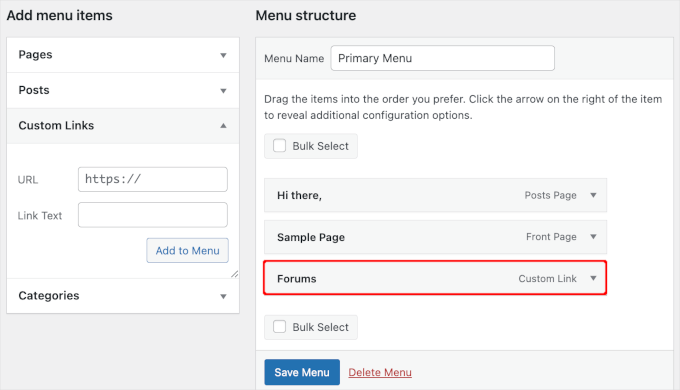Click the Categories section title
The image size is (680, 390).
coord(49,295)
